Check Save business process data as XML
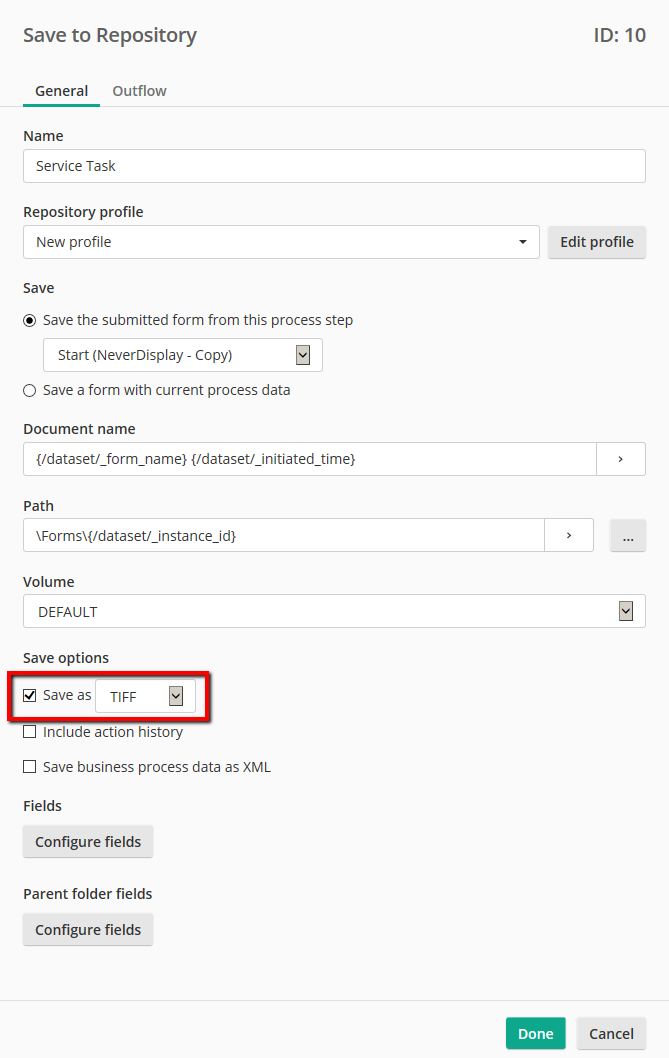The height and width of the screenshot is (1058, 669). click(30, 767)
